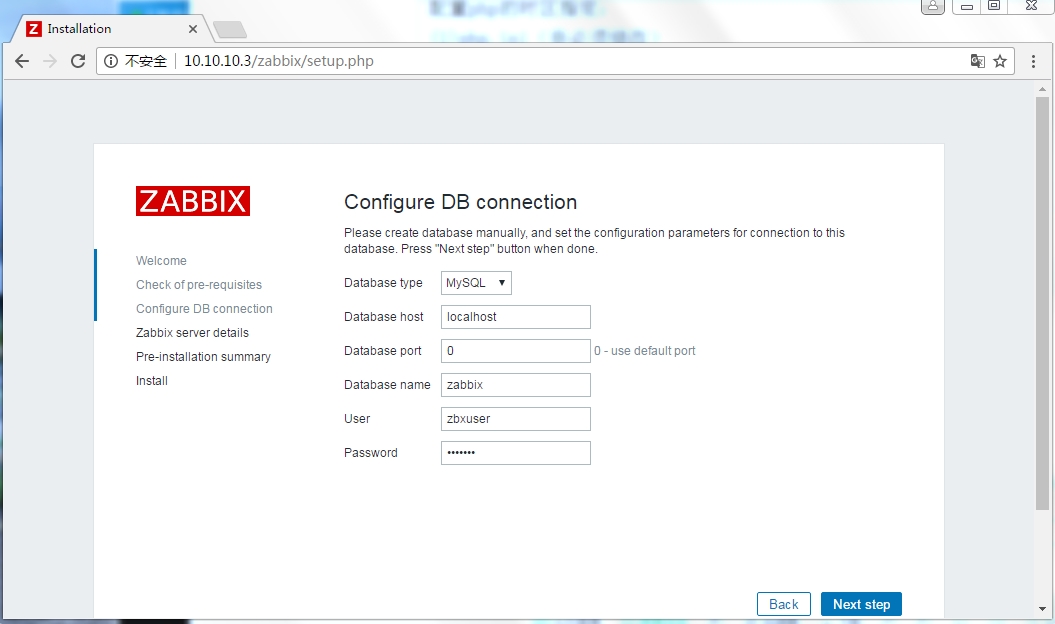Screen dimensions: 1055x624
Task: Click the scrollbar down arrow
Action: coord(1042,609)
